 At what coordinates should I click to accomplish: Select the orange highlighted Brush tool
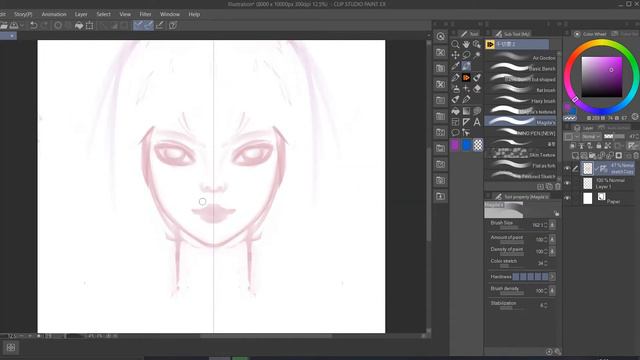[x=466, y=77]
